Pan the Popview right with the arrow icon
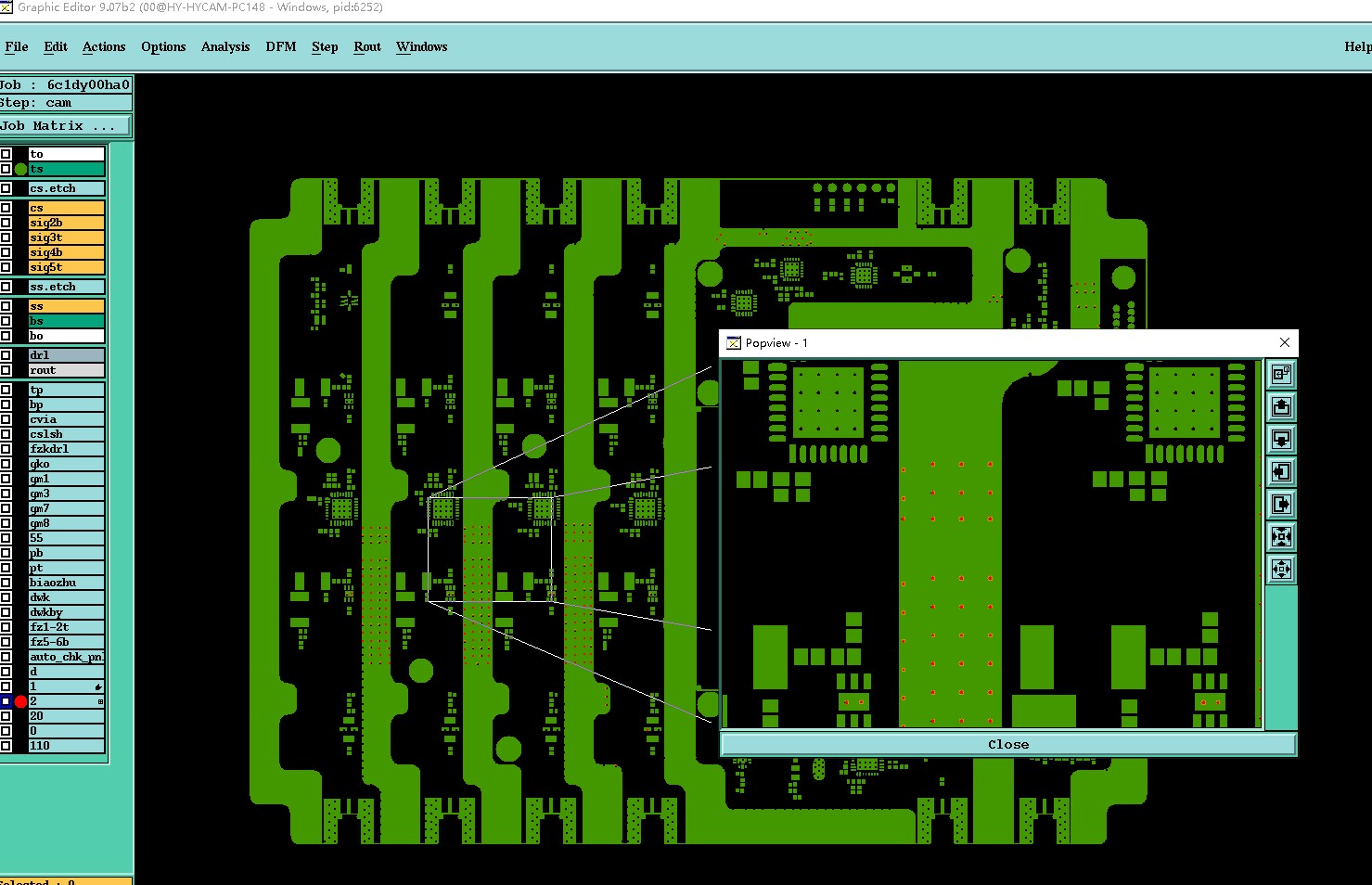 [1281, 504]
